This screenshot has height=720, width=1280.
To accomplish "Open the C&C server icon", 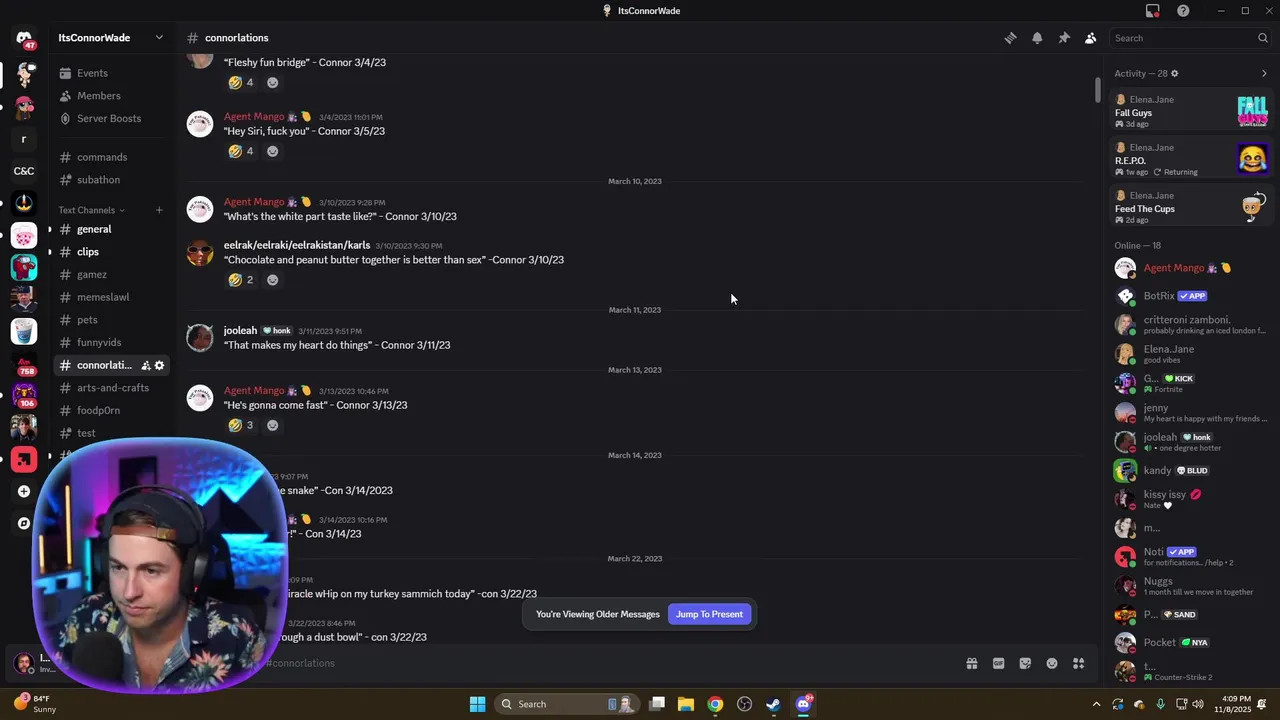I will pyautogui.click(x=24, y=171).
